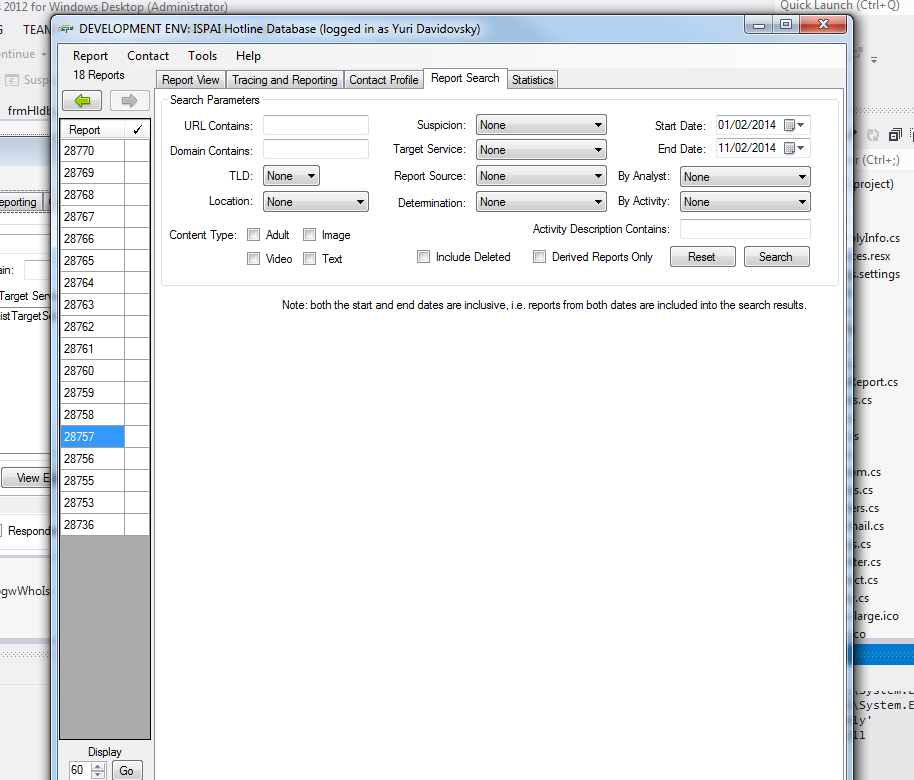
Task: Expand the Suspicion dropdown
Action: [x=541, y=125]
